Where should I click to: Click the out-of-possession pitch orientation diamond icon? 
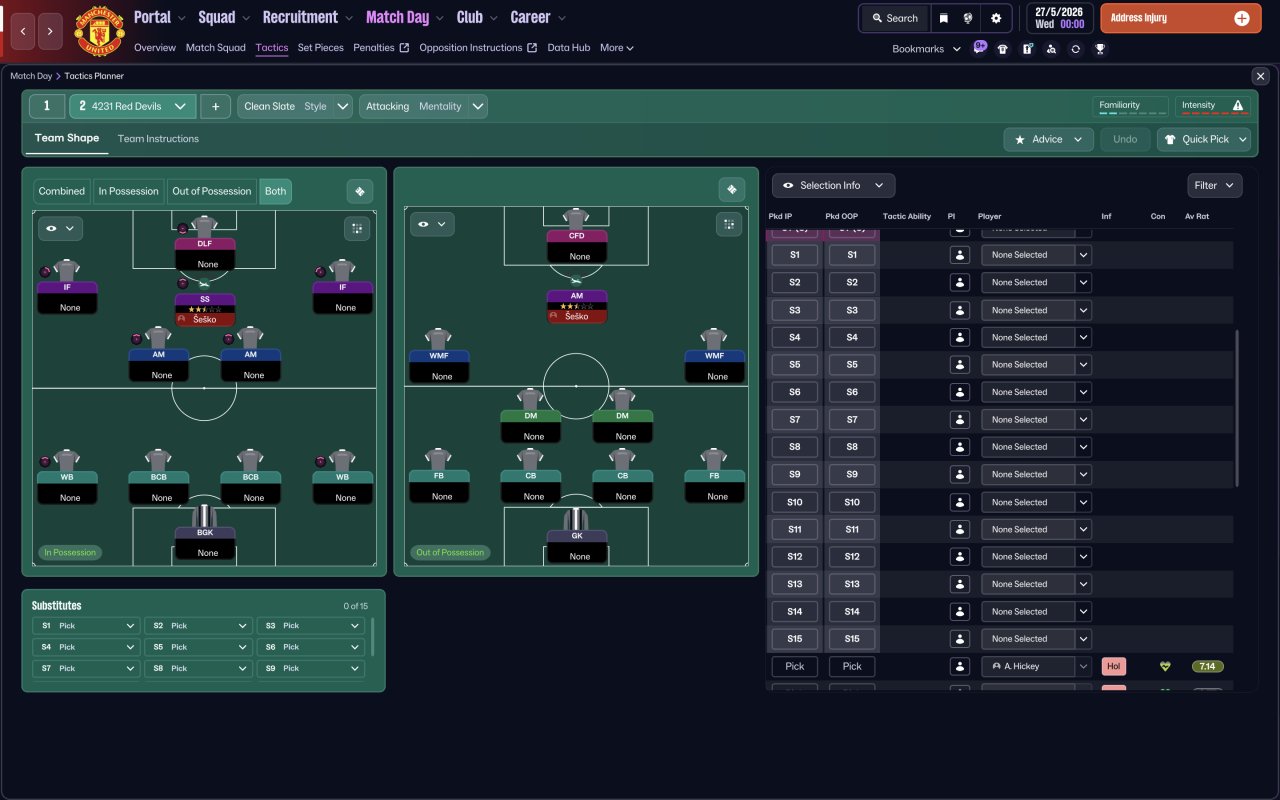click(731, 190)
